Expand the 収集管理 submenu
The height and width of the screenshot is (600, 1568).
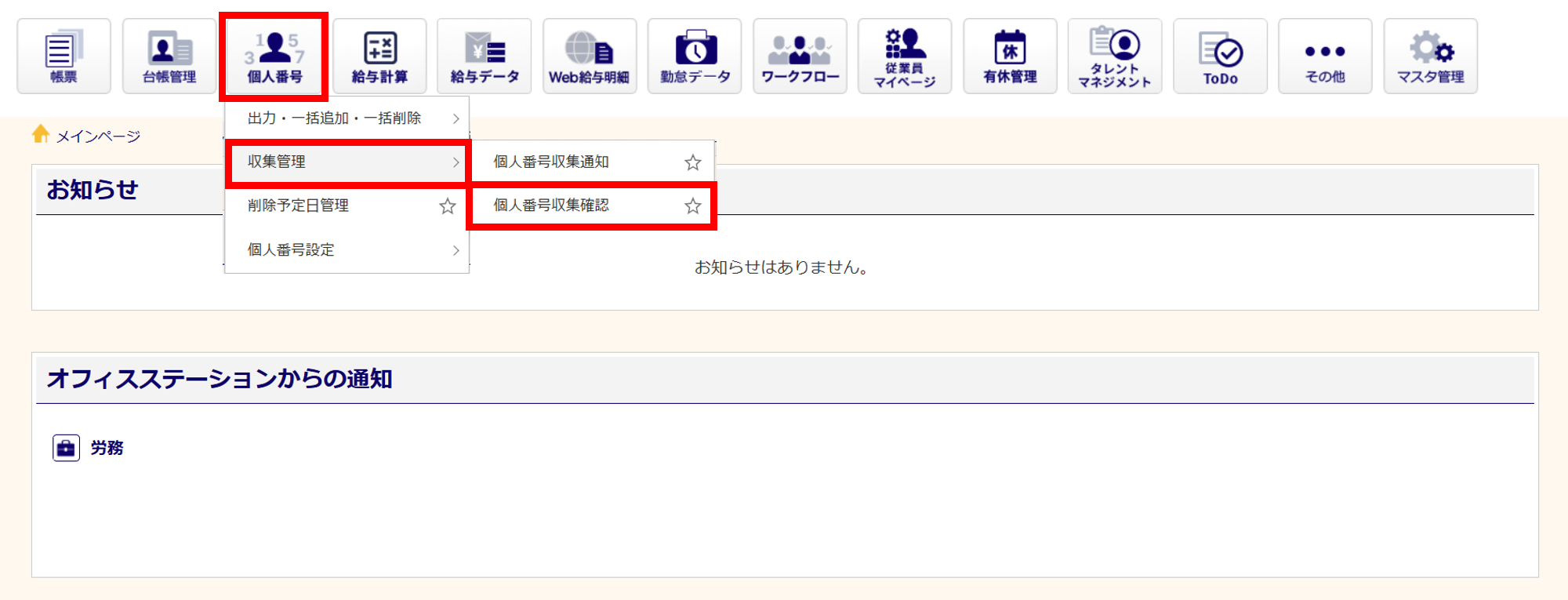click(347, 162)
